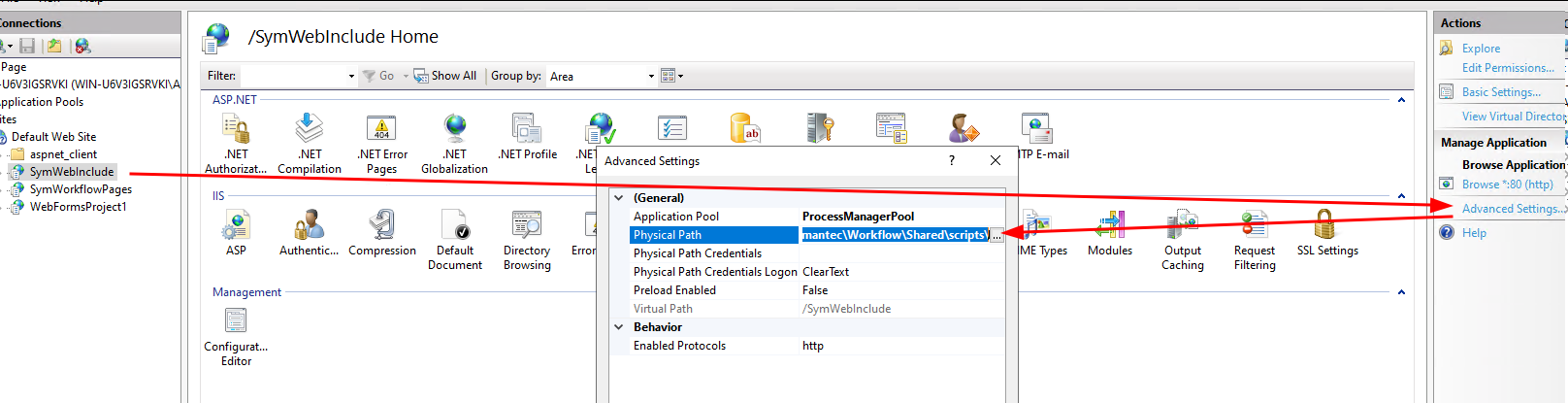Click Show All in the filter bar
Viewport: 1568px width, 403px height.
(445, 76)
